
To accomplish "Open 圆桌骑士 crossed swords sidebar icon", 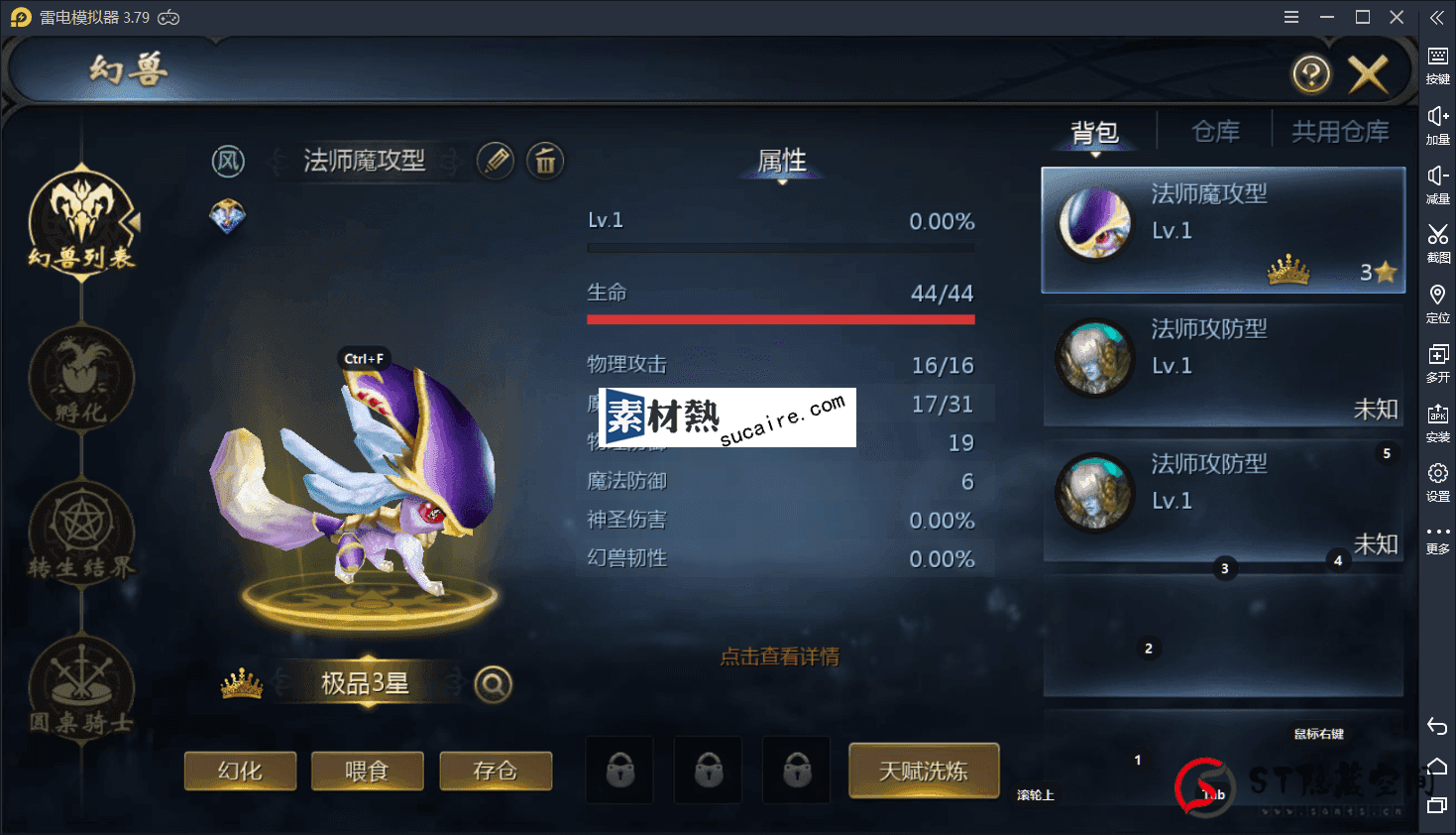I will (81, 688).
